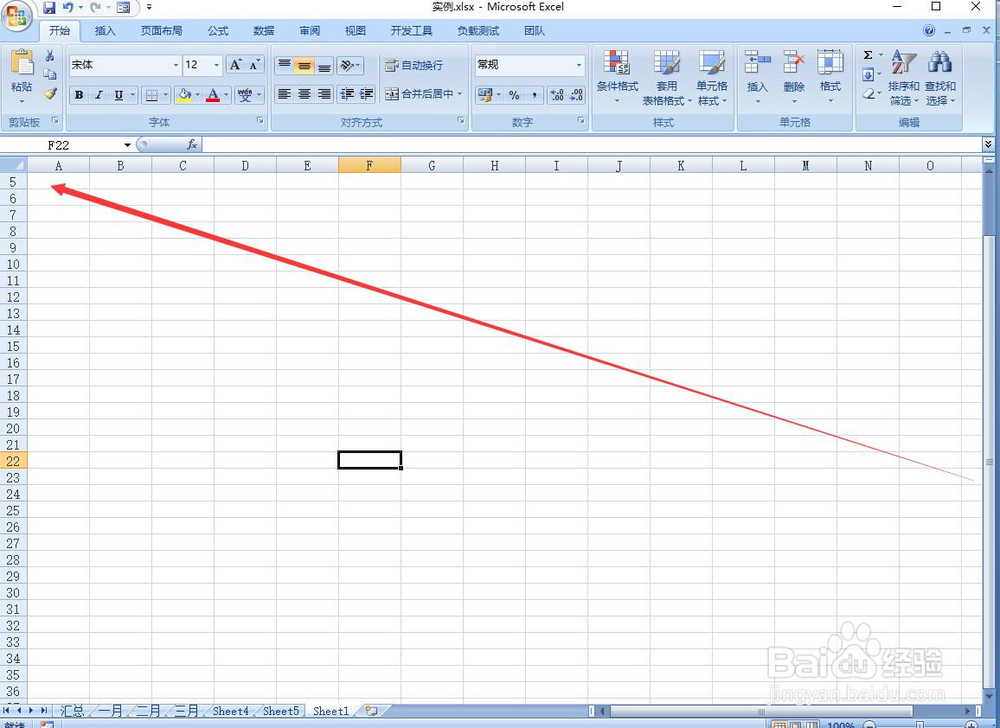The image size is (1000, 728).
Task: Click the 删除 delete cells icon
Action: (x=794, y=64)
